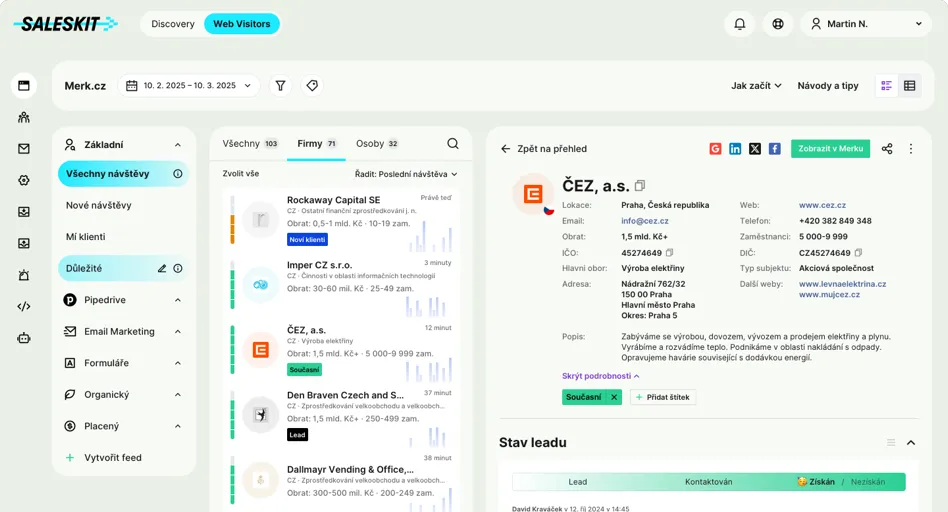Open ČEZ X (Twitter) icon
This screenshot has width=948, height=512.
pos(755,149)
